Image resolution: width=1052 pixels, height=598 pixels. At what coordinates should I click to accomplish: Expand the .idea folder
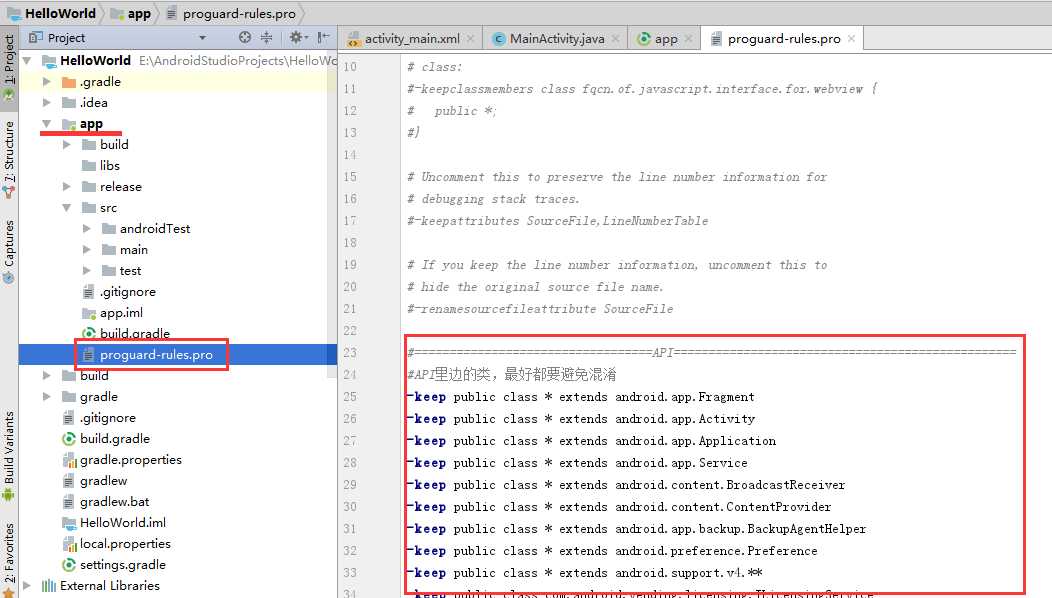(x=46, y=103)
